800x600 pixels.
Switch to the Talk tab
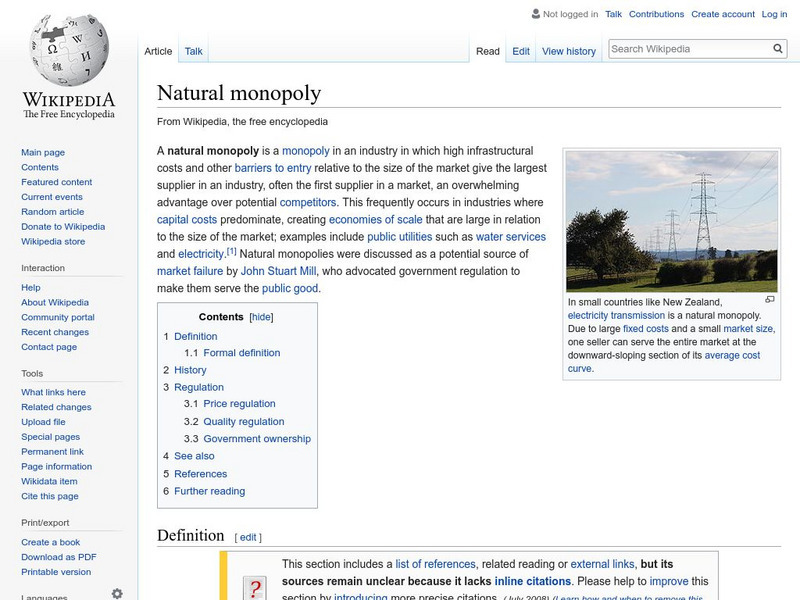point(192,51)
